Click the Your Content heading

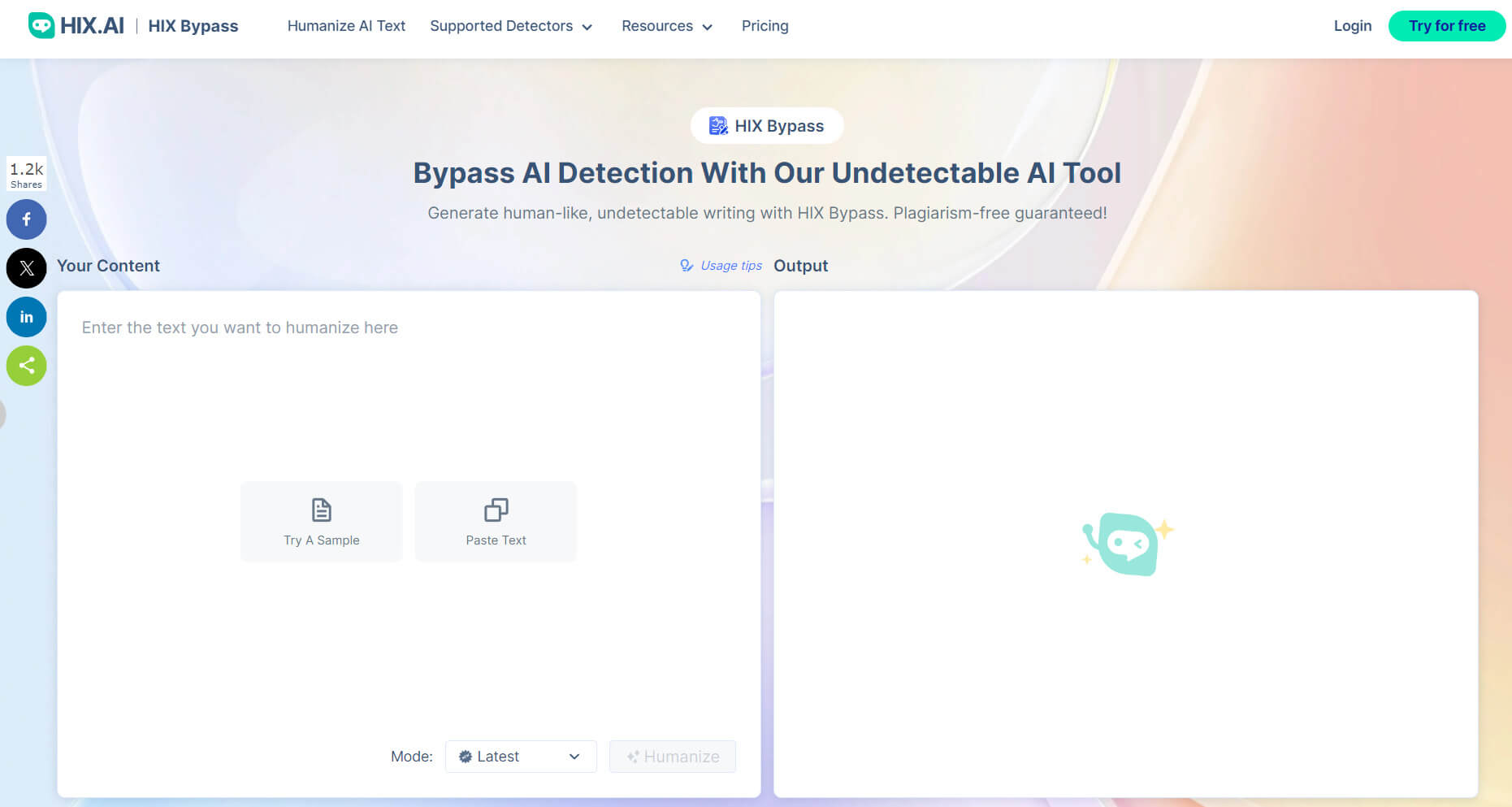coord(108,266)
